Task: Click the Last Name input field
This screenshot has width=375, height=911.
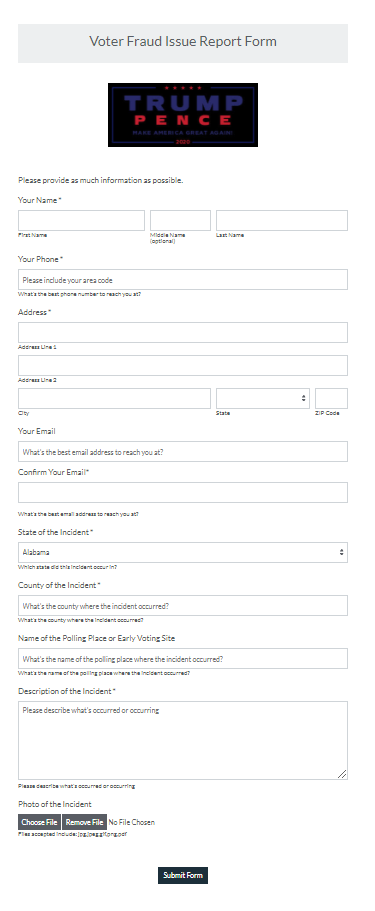Action: coord(282,221)
